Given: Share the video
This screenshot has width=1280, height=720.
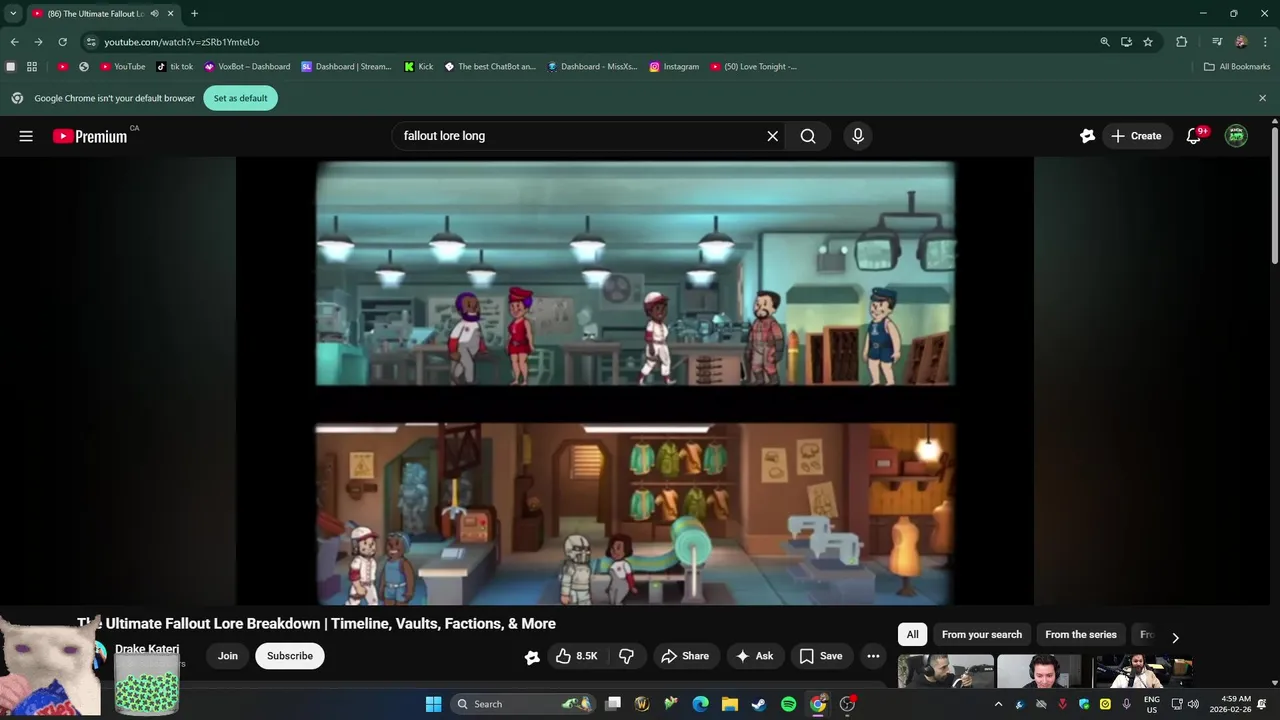Looking at the screenshot, I should point(685,656).
